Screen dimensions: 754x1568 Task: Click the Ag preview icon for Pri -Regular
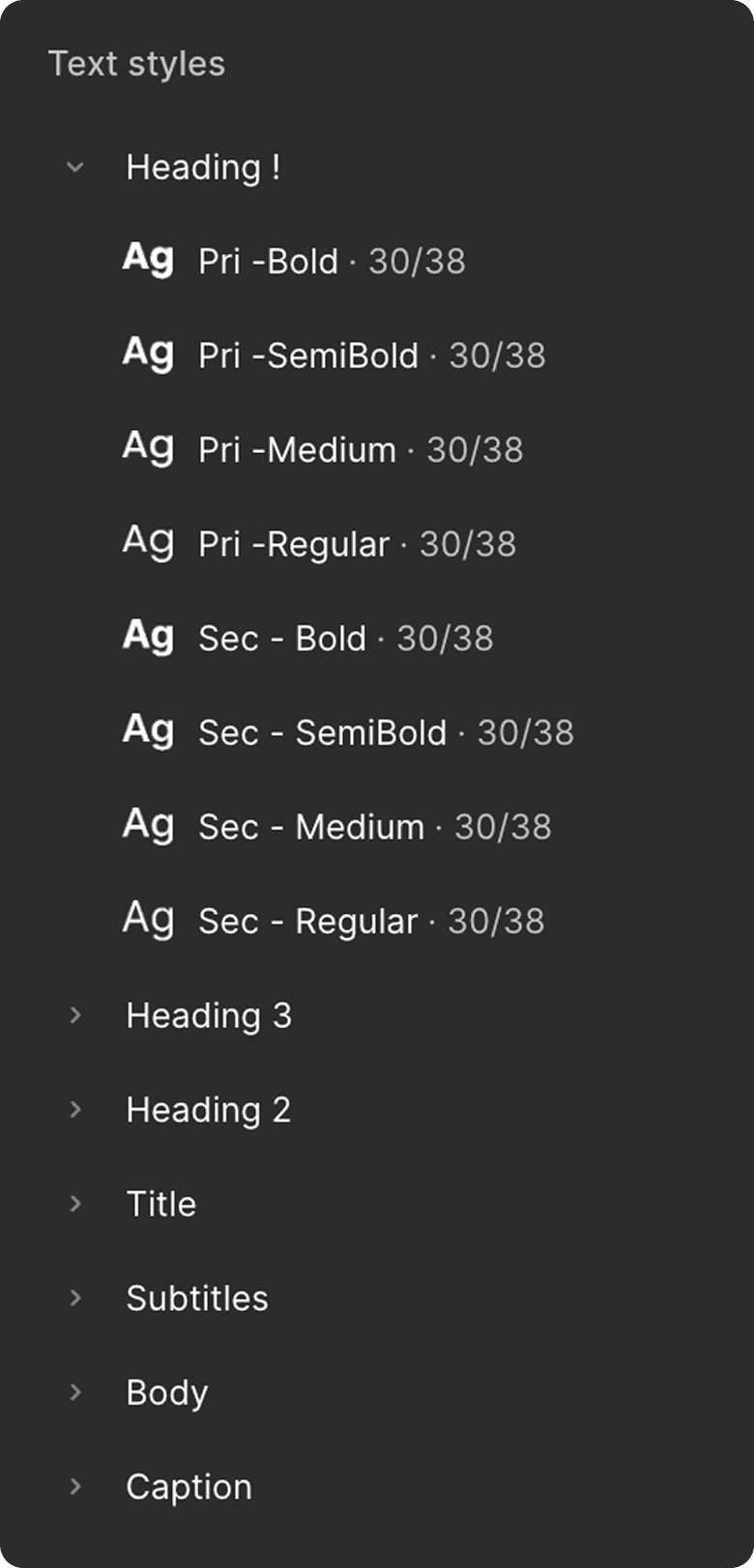coord(148,543)
